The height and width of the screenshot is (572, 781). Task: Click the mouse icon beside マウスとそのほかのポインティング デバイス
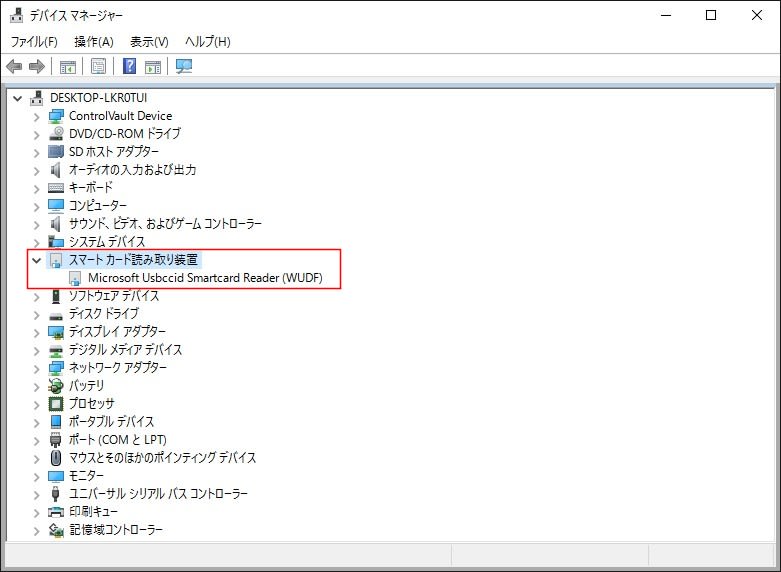pos(56,457)
